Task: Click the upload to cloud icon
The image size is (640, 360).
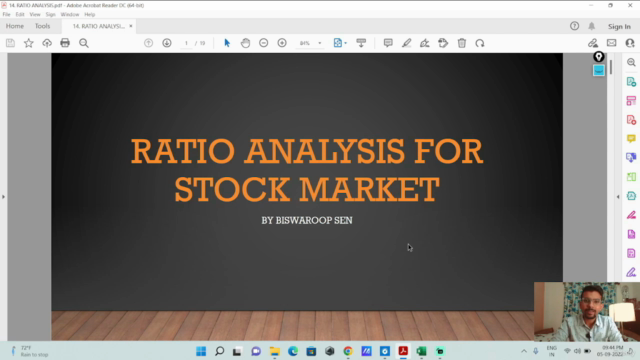Action: (x=47, y=43)
